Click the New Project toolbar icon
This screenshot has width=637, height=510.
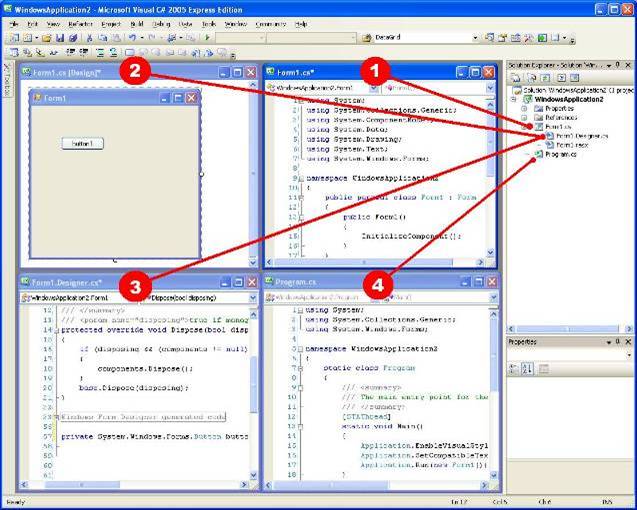pyautogui.click(x=14, y=38)
